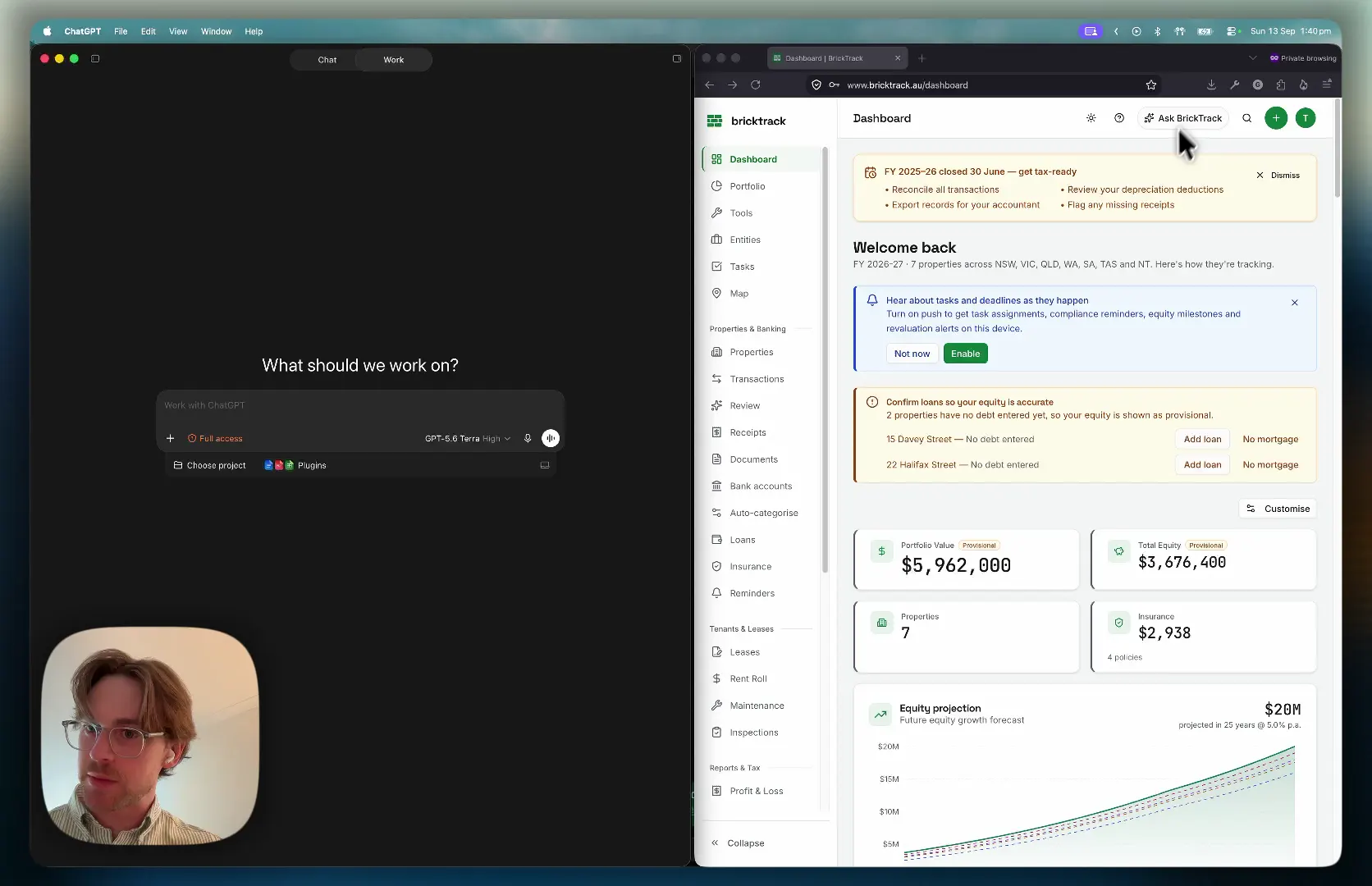Add loan for 22 Halifax Street

click(x=1202, y=464)
